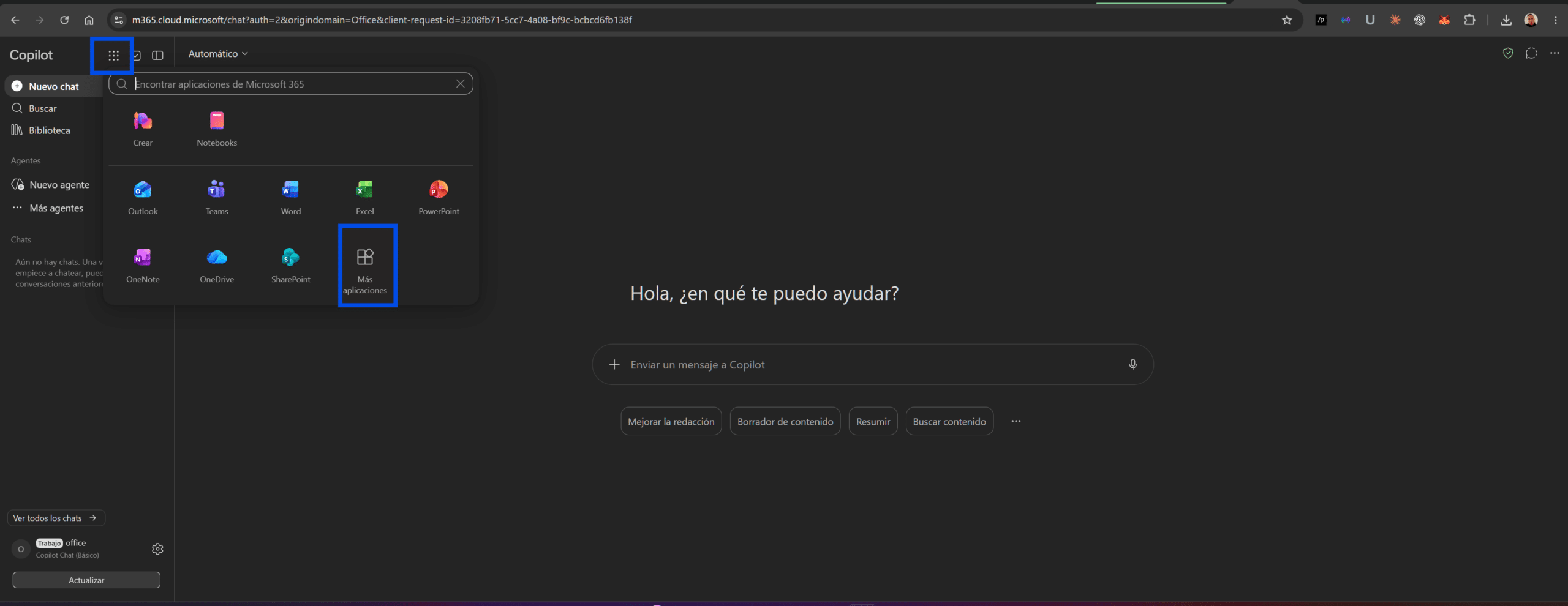Open settings gear next to account
This screenshot has width=1568, height=606.
(x=157, y=549)
